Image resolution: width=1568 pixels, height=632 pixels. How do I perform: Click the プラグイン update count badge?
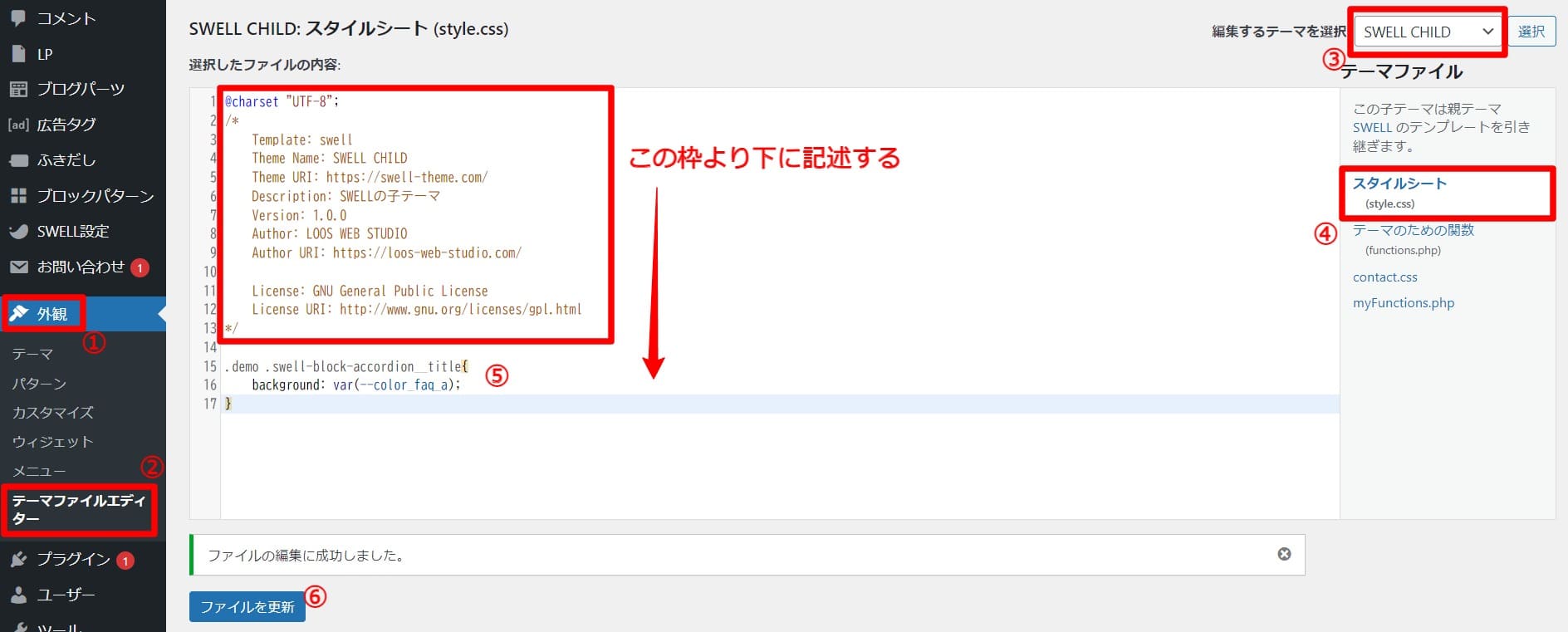click(125, 561)
